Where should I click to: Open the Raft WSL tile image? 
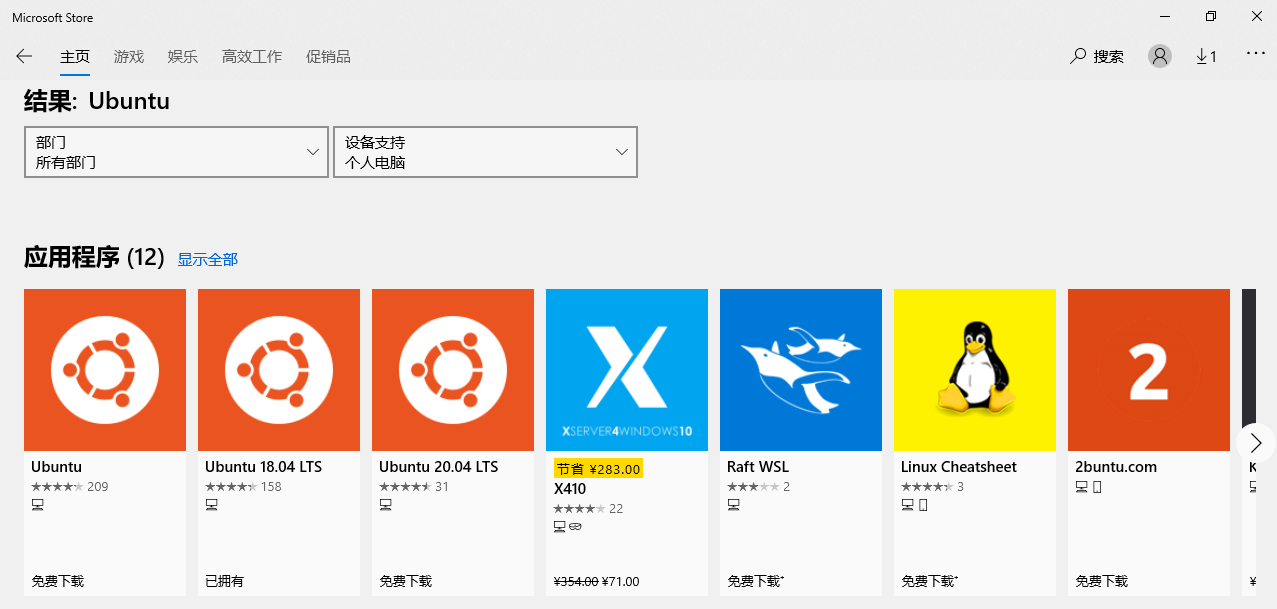point(801,370)
